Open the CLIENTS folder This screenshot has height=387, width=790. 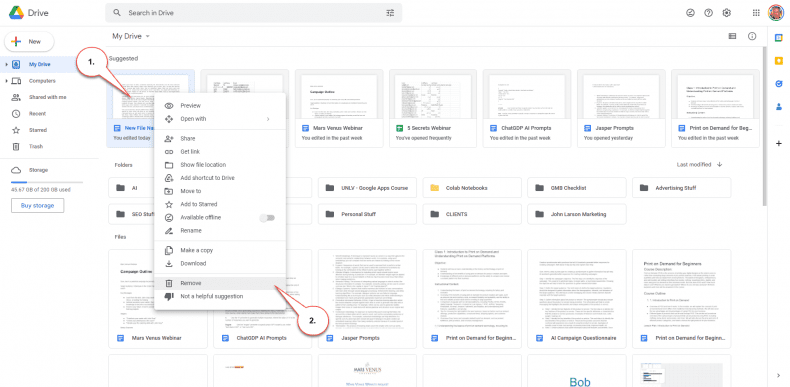pyautogui.click(x=472, y=214)
